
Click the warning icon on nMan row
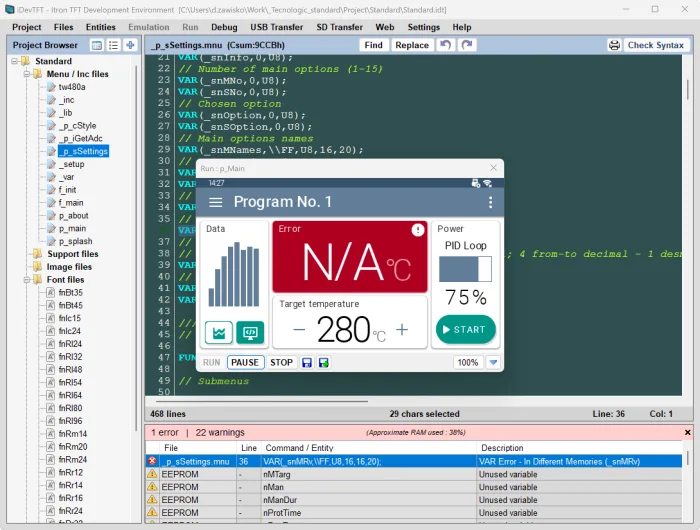[x=153, y=487]
